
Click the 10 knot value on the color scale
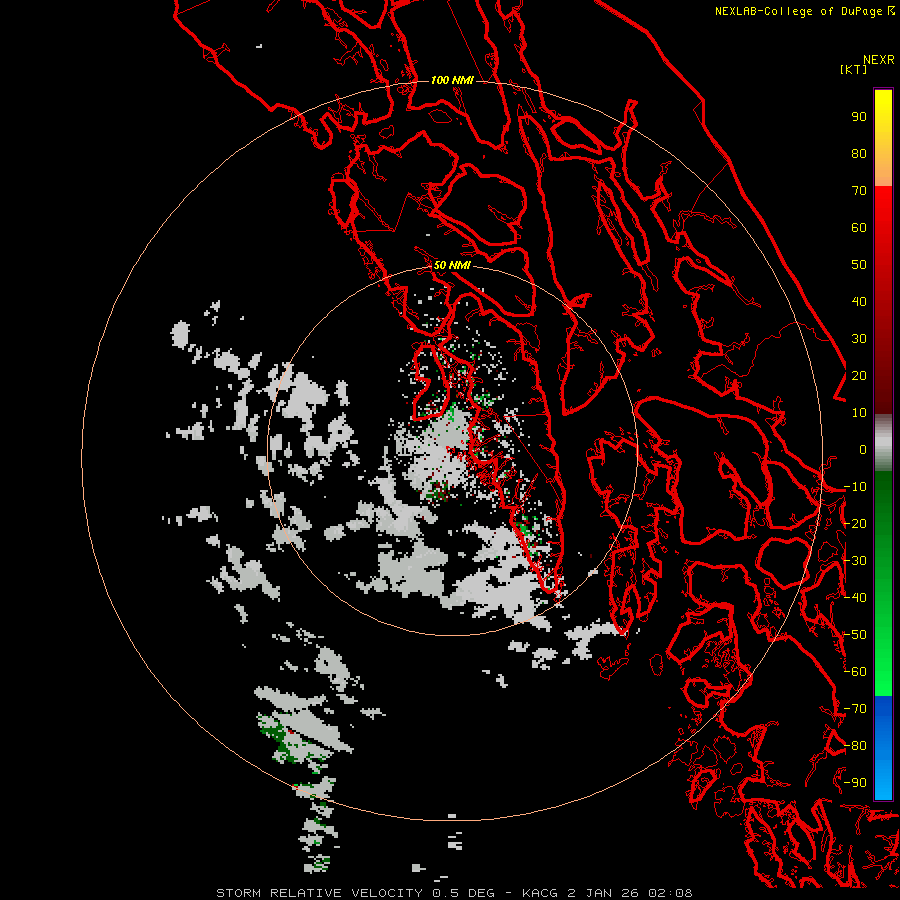(859, 413)
